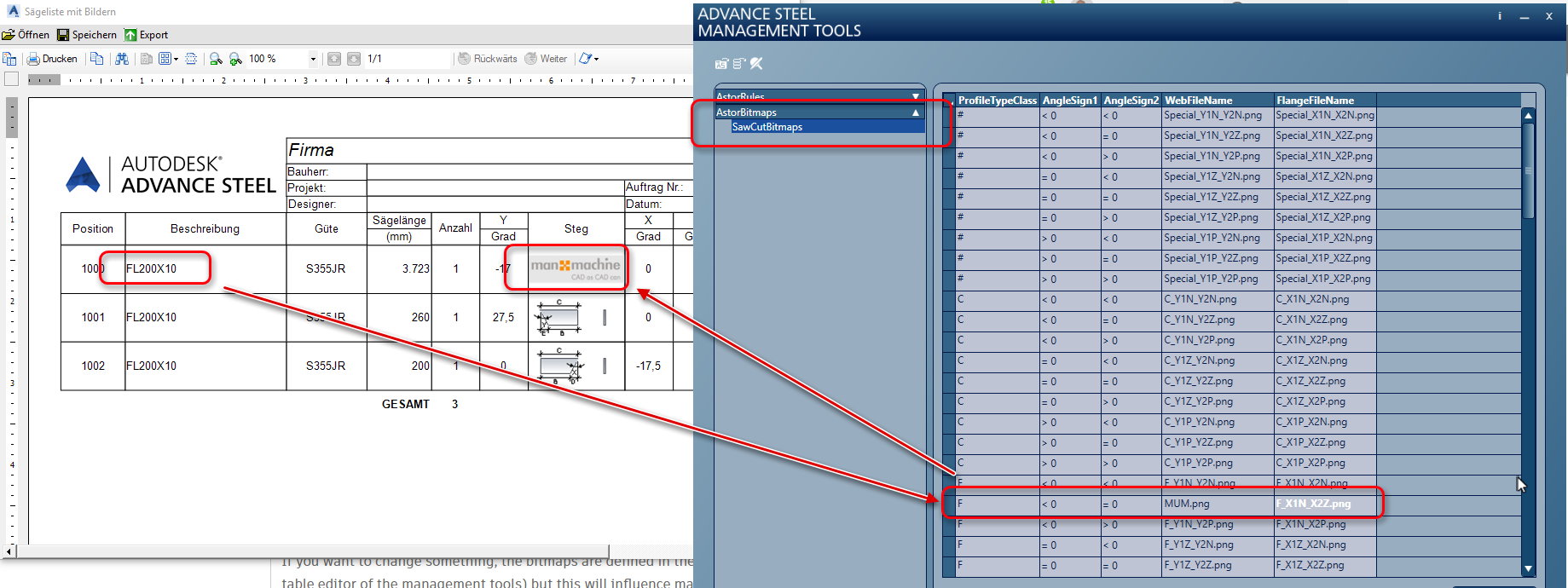Click the table of contents icon before Drucken
The width and height of the screenshot is (1568, 588).
(10, 59)
